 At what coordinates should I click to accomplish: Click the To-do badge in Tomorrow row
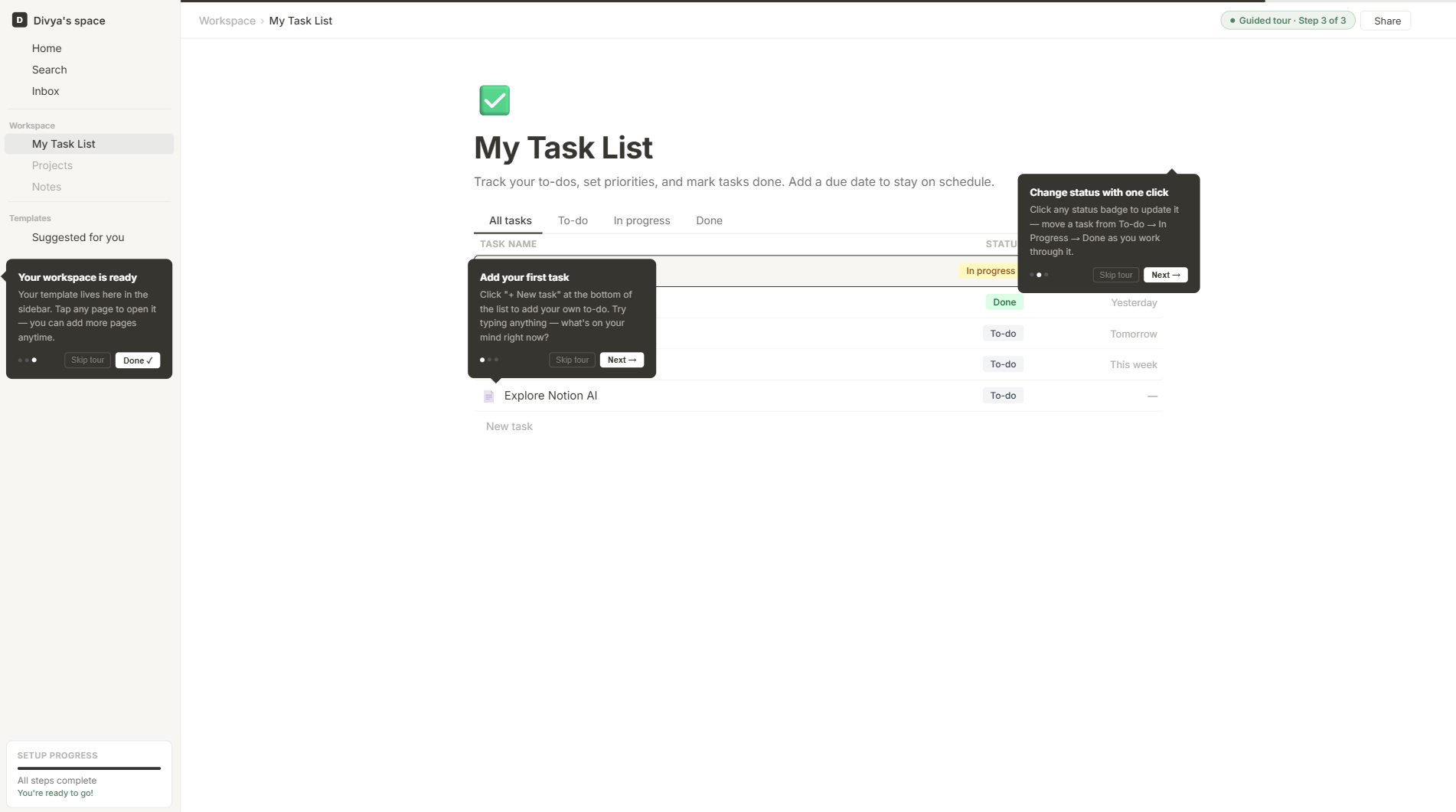pos(1003,334)
